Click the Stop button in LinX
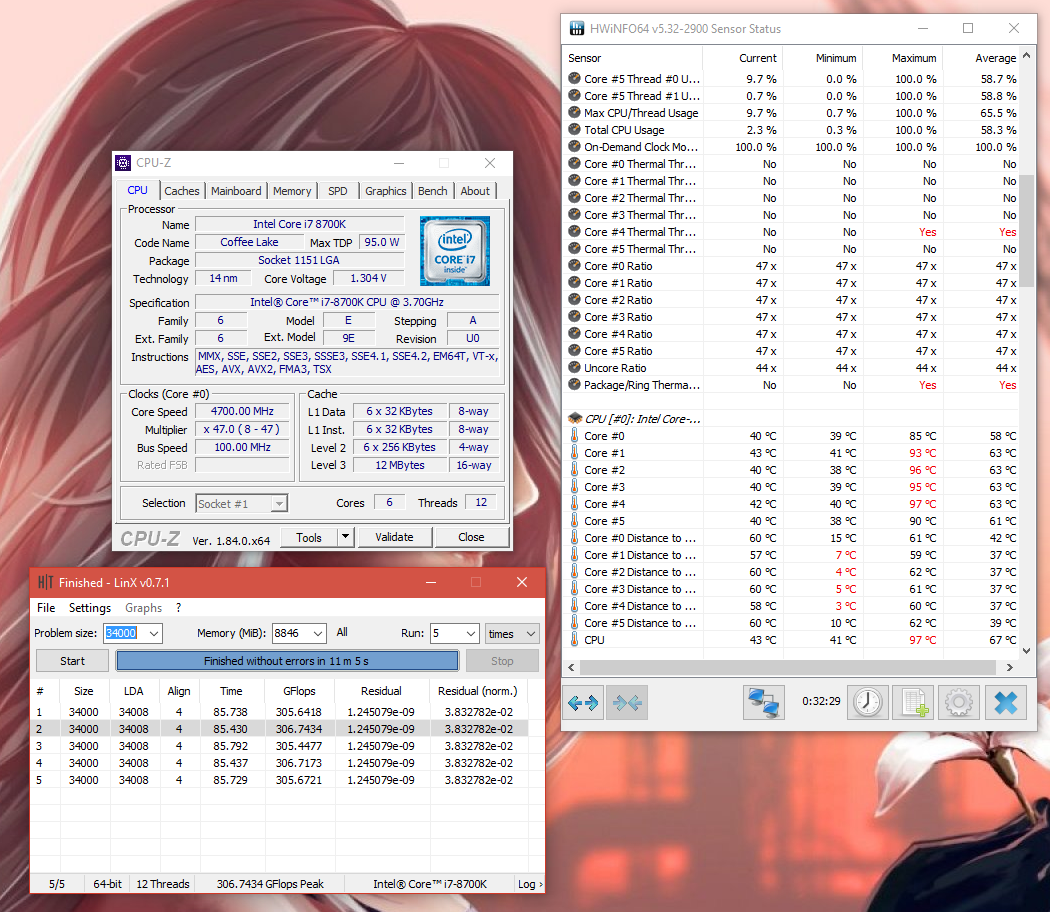This screenshot has width=1050, height=912. pos(502,661)
